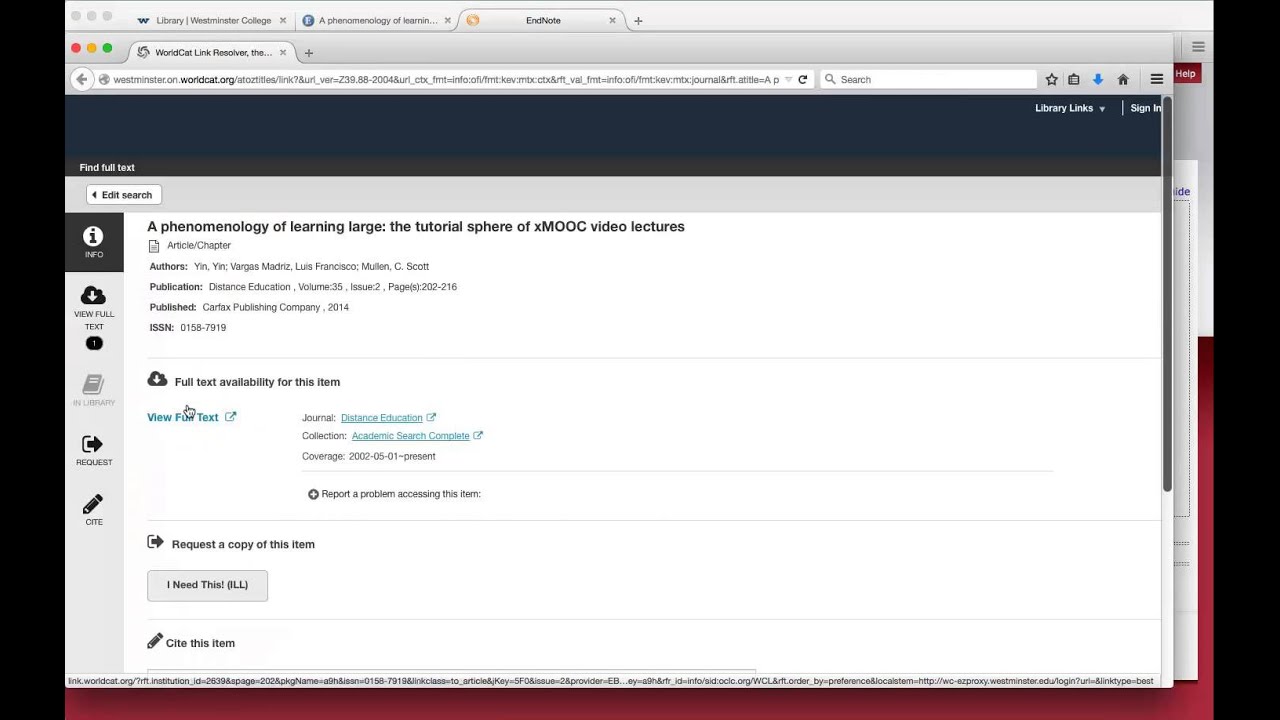Open the View Full Text link

coord(183,417)
